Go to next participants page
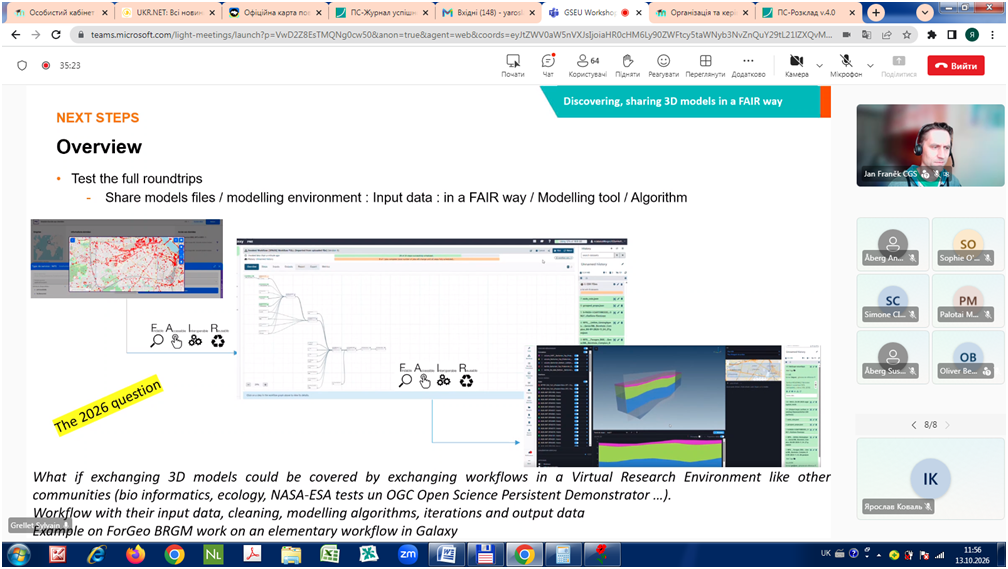Screen dimensions: 1008x569 coord(948,425)
